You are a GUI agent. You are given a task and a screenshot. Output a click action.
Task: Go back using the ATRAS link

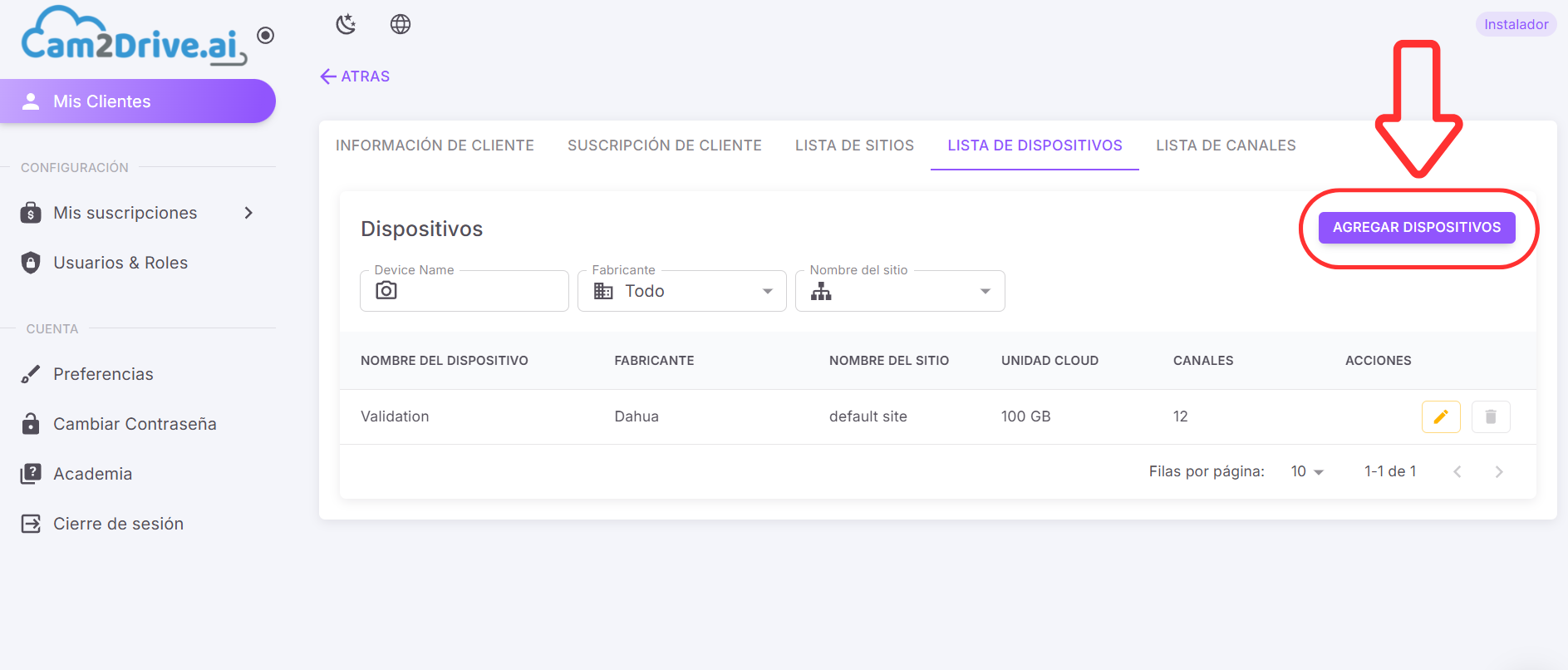(x=355, y=76)
